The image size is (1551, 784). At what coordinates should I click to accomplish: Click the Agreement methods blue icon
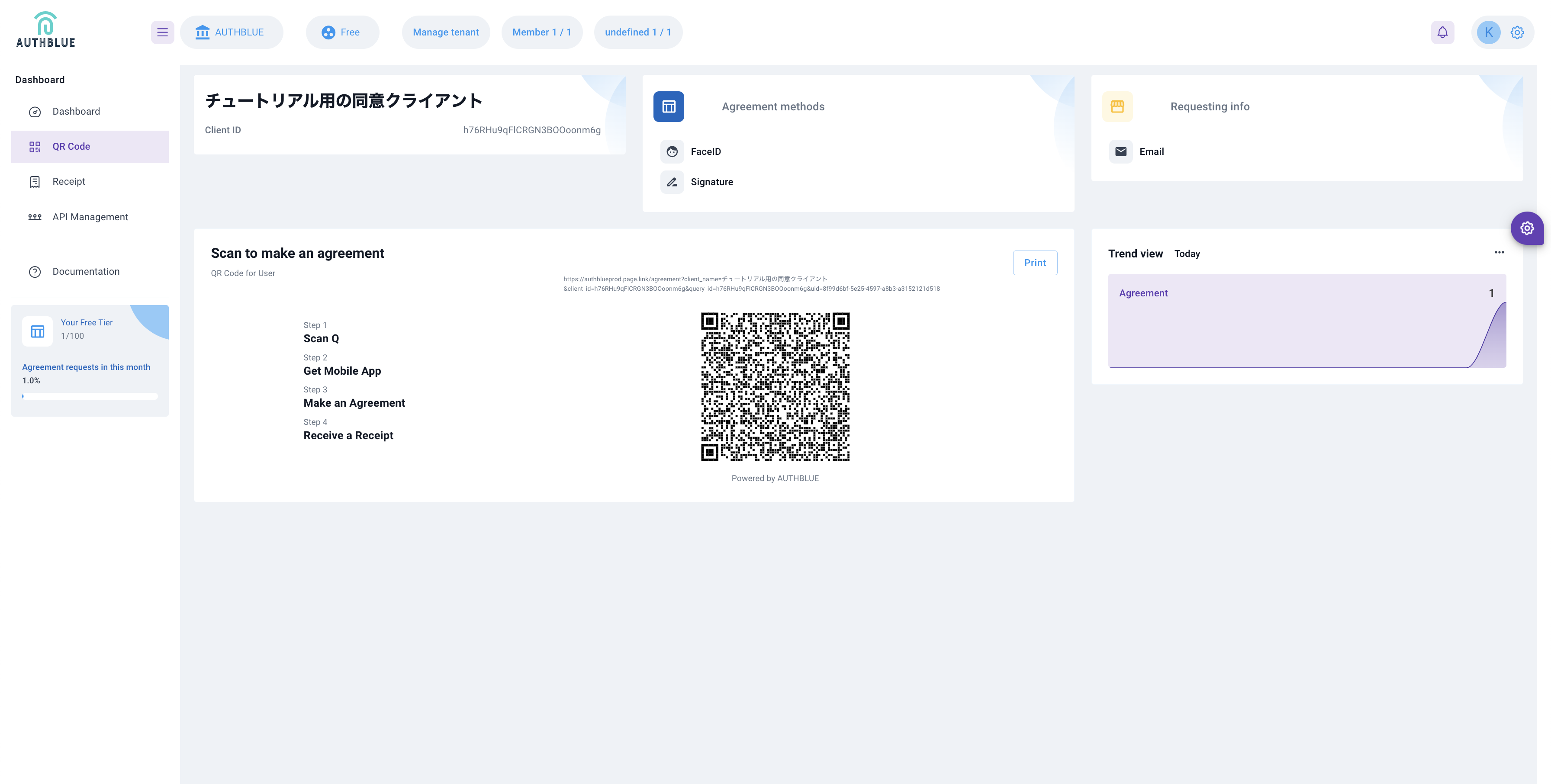click(668, 106)
